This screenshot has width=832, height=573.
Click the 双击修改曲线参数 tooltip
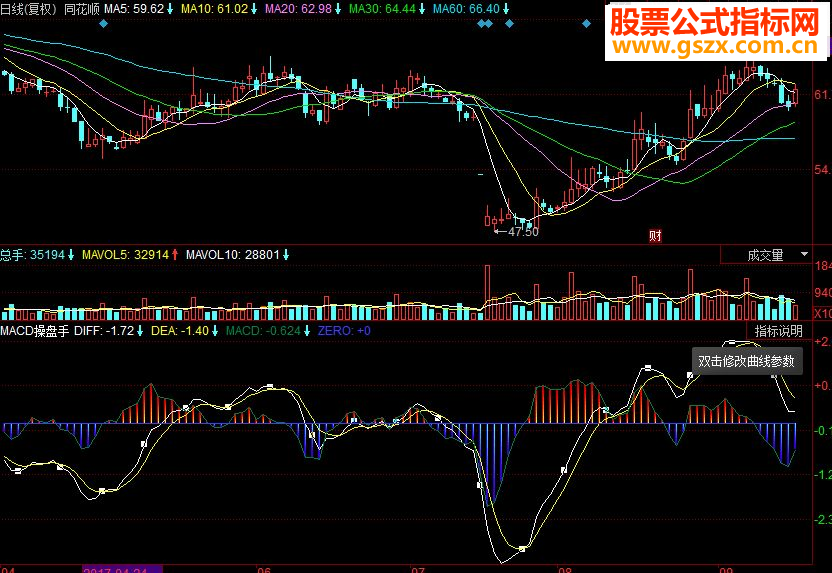pos(747,361)
